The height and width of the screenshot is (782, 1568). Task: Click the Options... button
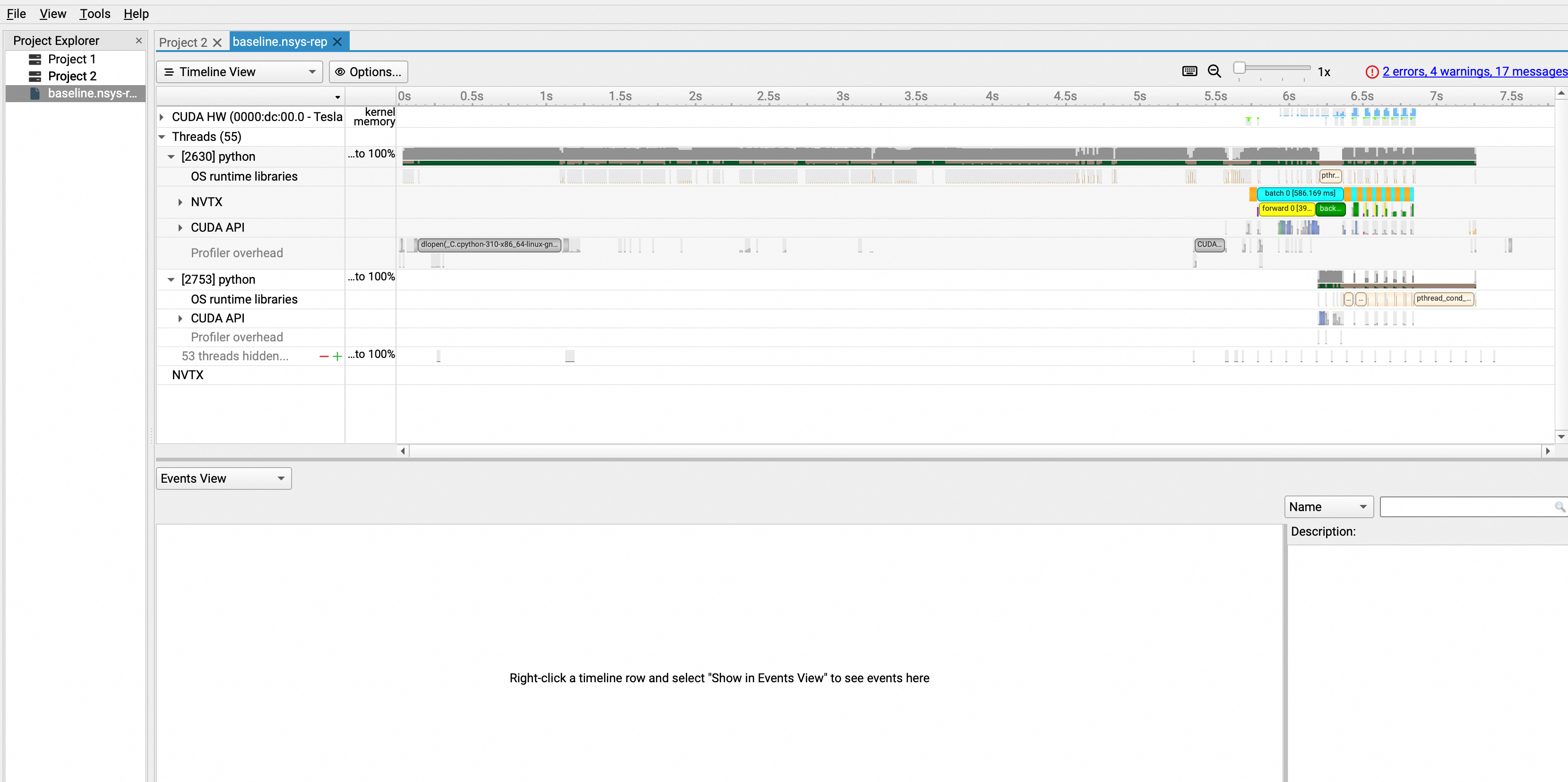[368, 72]
